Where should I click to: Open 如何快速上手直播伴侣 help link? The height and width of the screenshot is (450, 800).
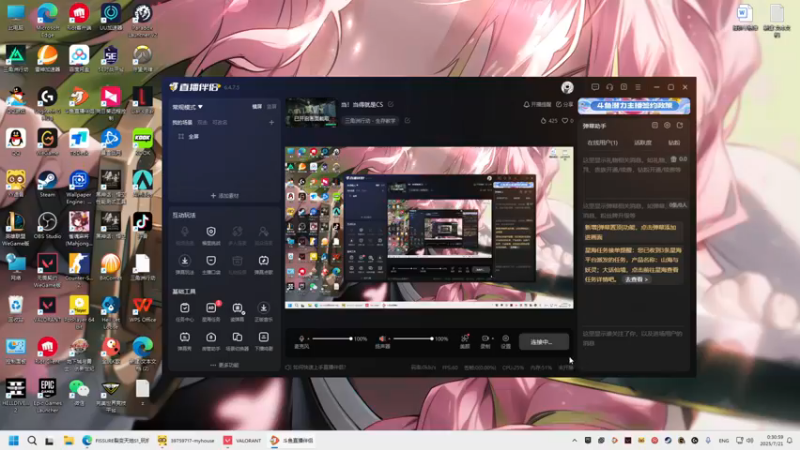[316, 367]
